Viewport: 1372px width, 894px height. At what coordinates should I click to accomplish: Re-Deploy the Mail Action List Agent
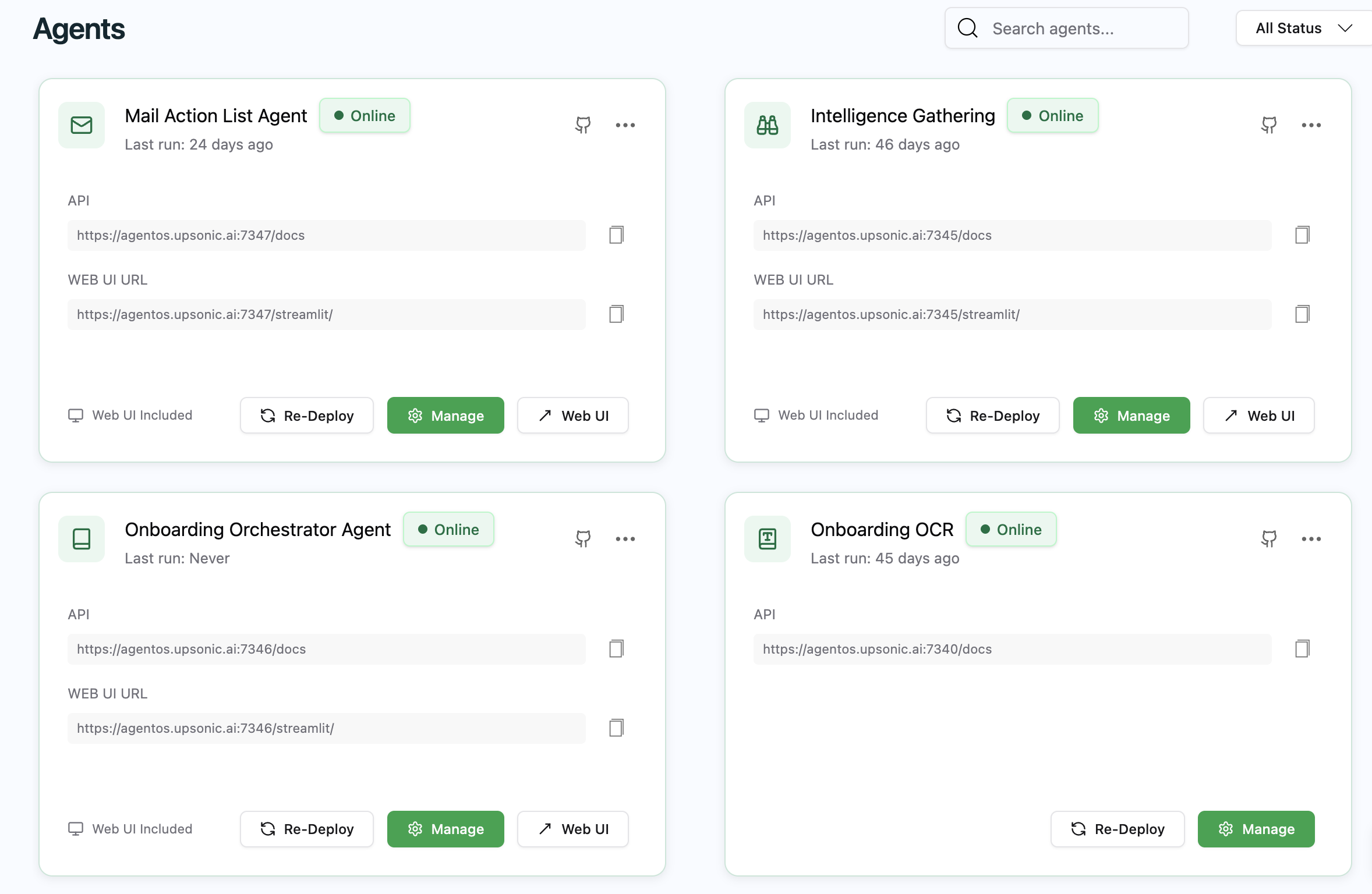(307, 416)
